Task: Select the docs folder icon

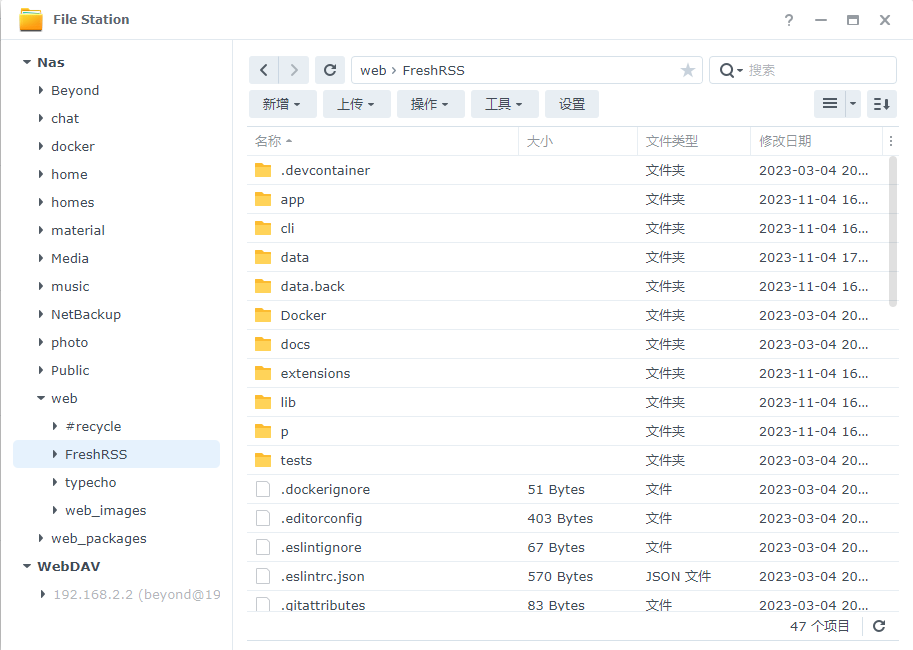Action: click(263, 344)
